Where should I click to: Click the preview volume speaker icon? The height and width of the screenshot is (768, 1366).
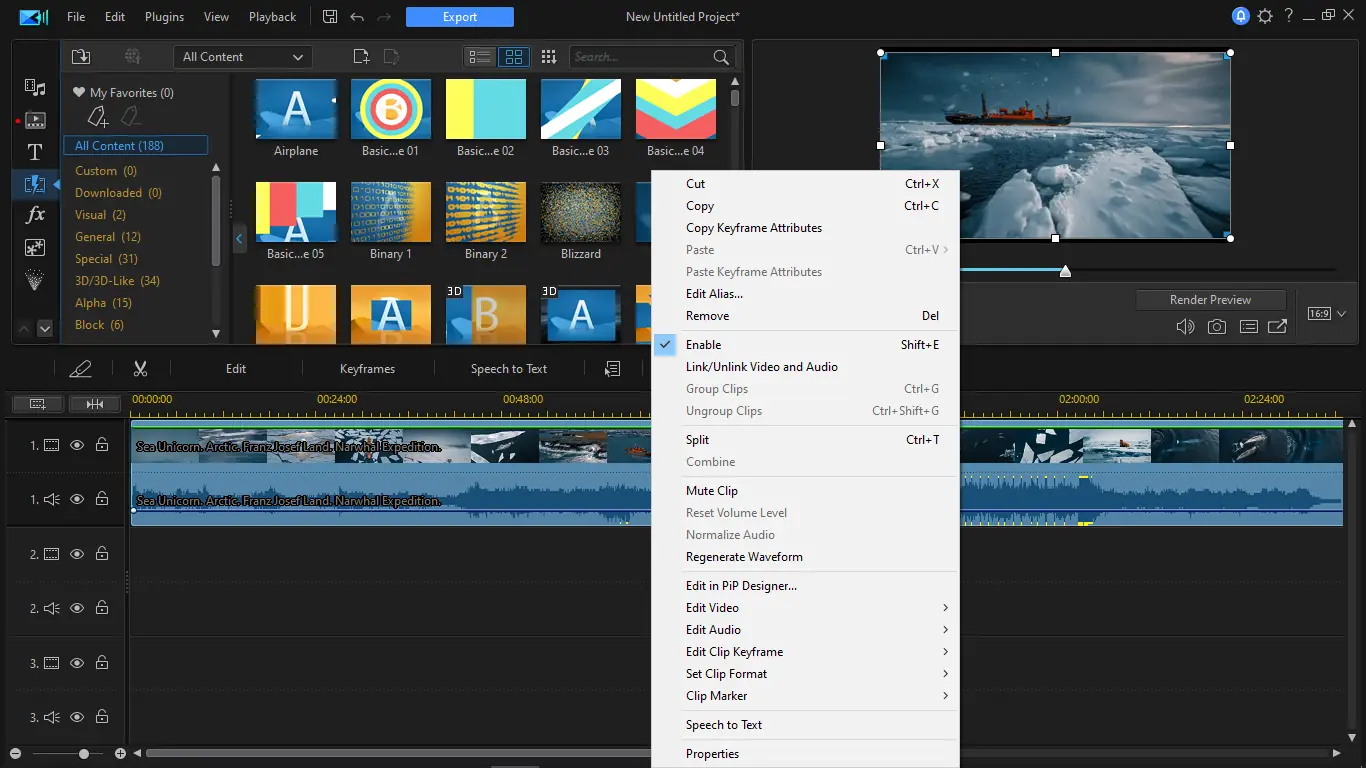[1185, 327]
